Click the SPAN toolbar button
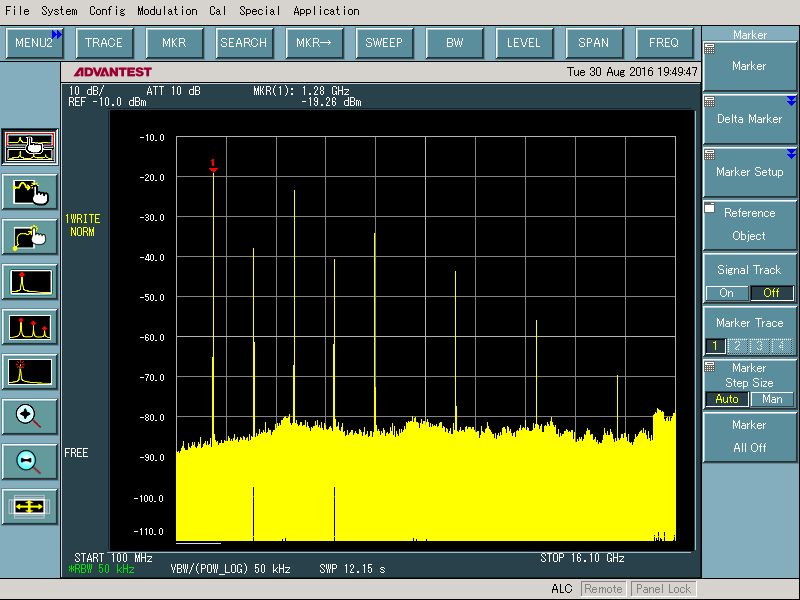This screenshot has height=600, width=800. tap(594, 43)
